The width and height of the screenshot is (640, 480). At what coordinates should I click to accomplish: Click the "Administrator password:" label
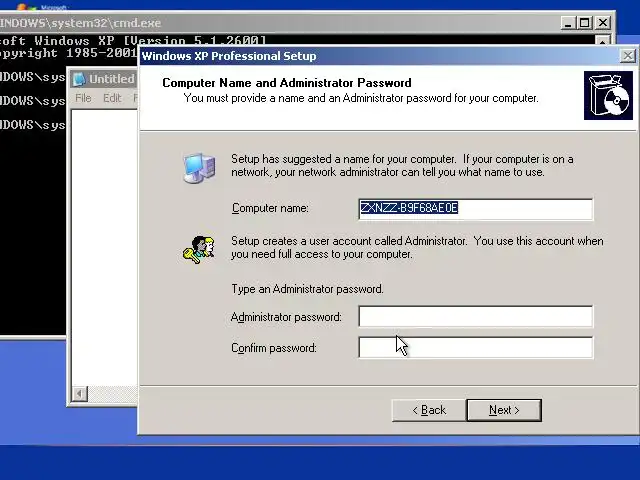click(286, 317)
